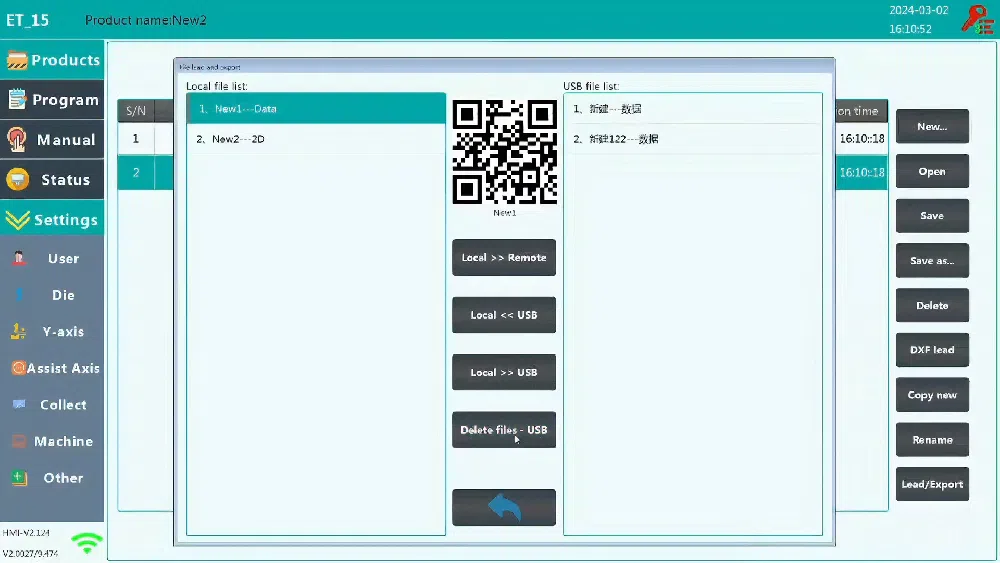
Task: Click the Lead/Export button
Action: tap(932, 485)
